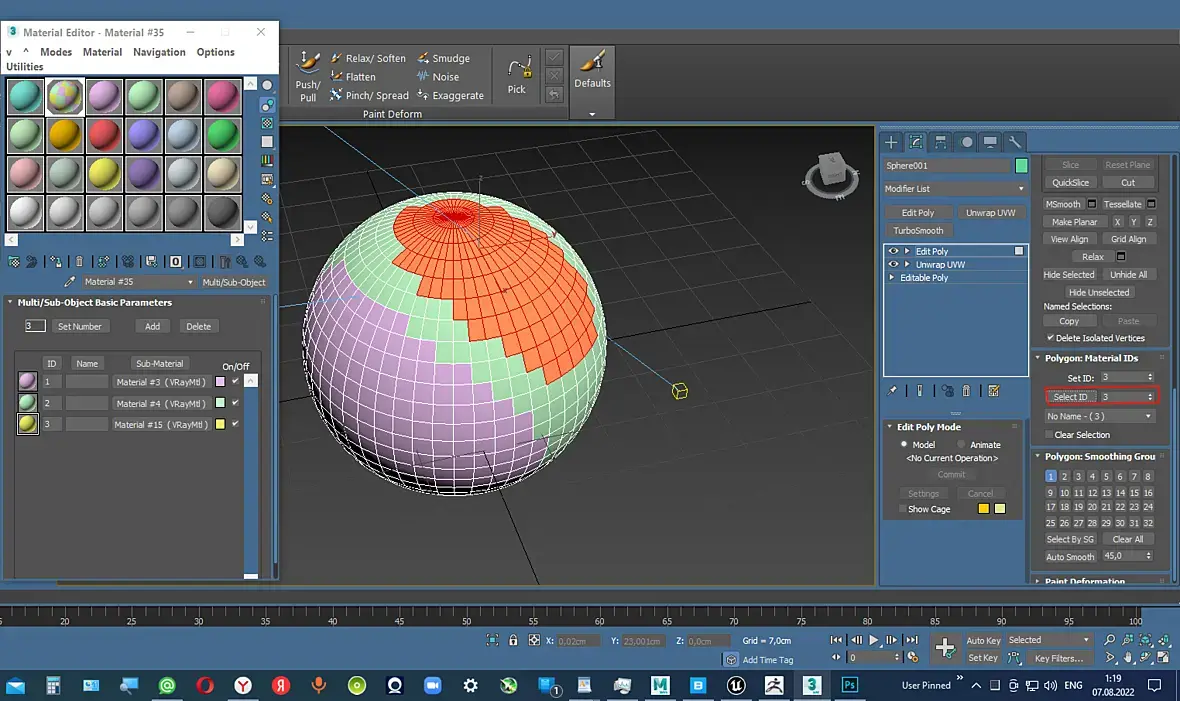Toggle On/Off checkbox for Material #15
The height and width of the screenshot is (701, 1180).
235,424
